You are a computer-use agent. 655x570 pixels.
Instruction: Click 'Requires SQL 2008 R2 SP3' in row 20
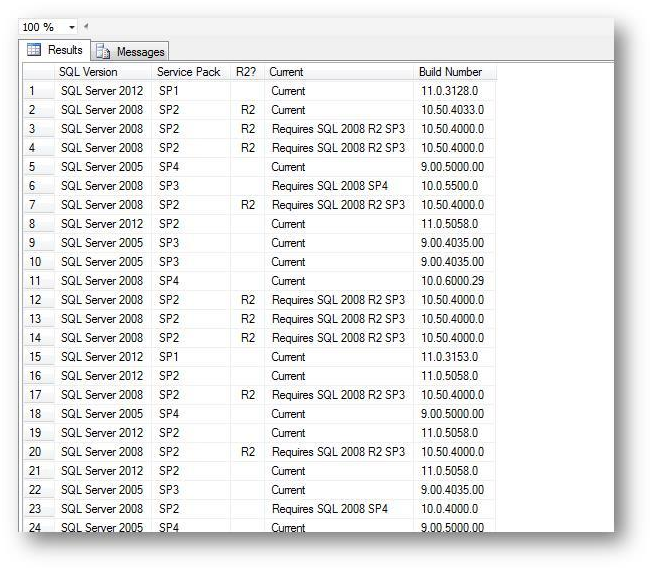pyautogui.click(x=338, y=451)
